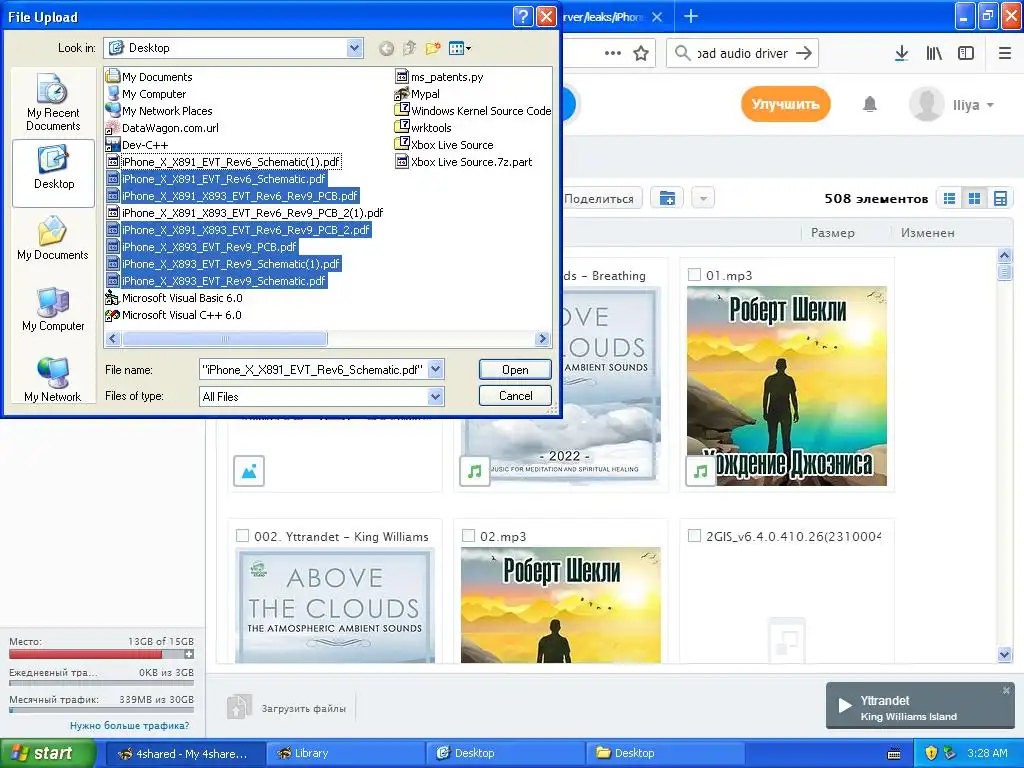Image resolution: width=1024 pixels, height=768 pixels.
Task: Open the View menu icon in File Upload
Action: tap(460, 48)
